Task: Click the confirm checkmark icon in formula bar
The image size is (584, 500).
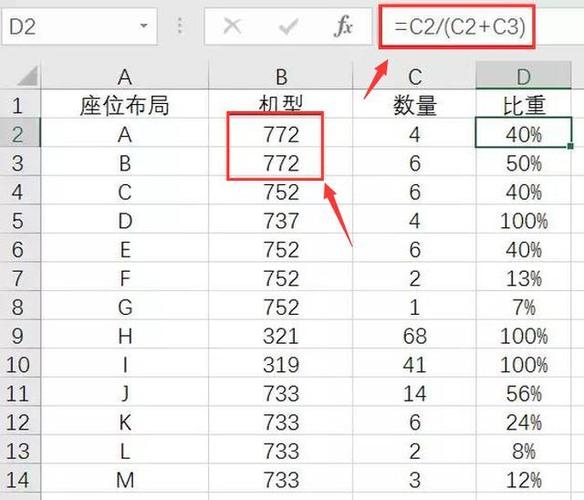Action: click(288, 26)
